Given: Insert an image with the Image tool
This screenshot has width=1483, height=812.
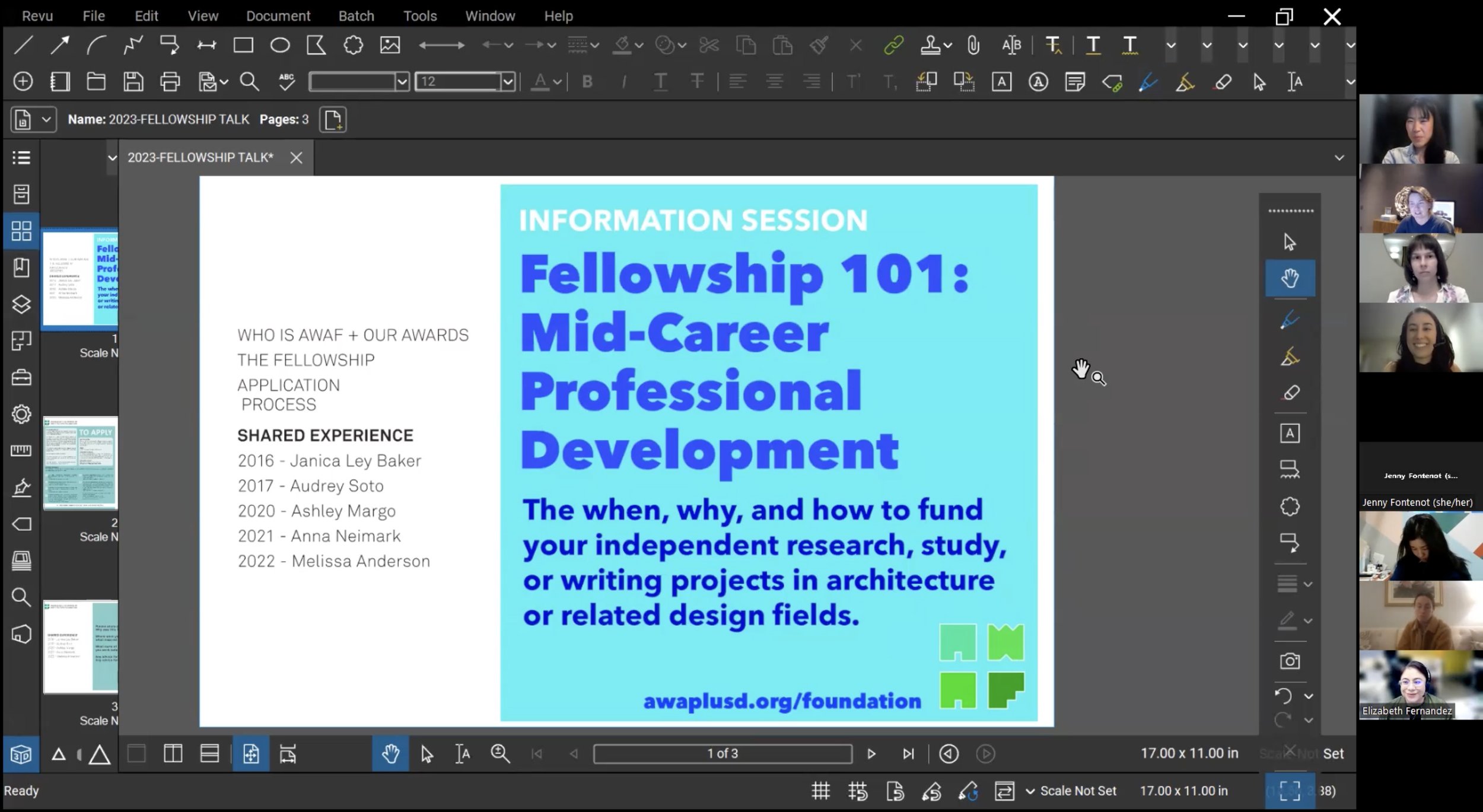Looking at the screenshot, I should [390, 45].
